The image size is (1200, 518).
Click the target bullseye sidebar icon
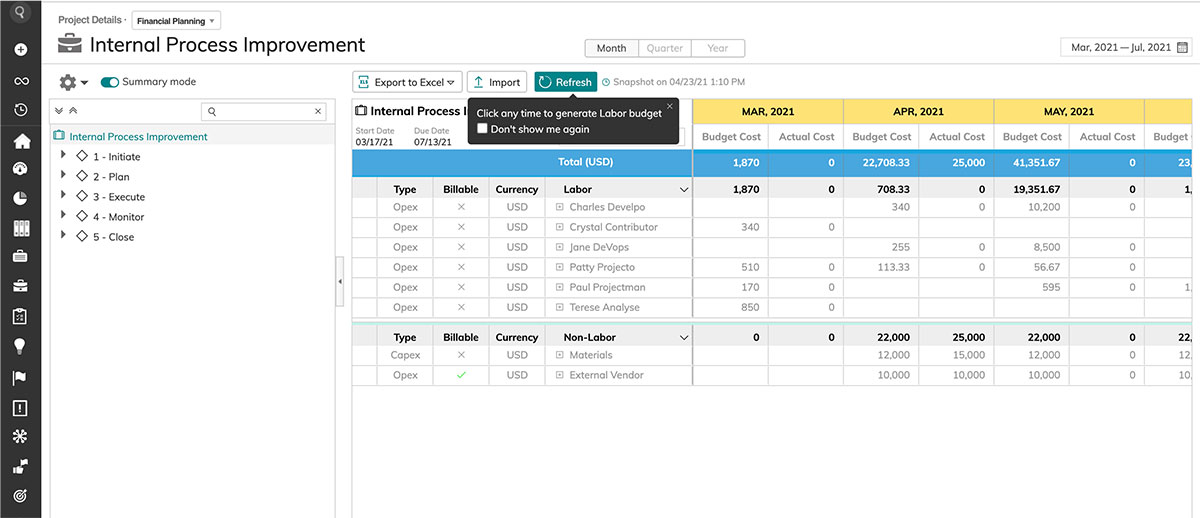point(20,496)
